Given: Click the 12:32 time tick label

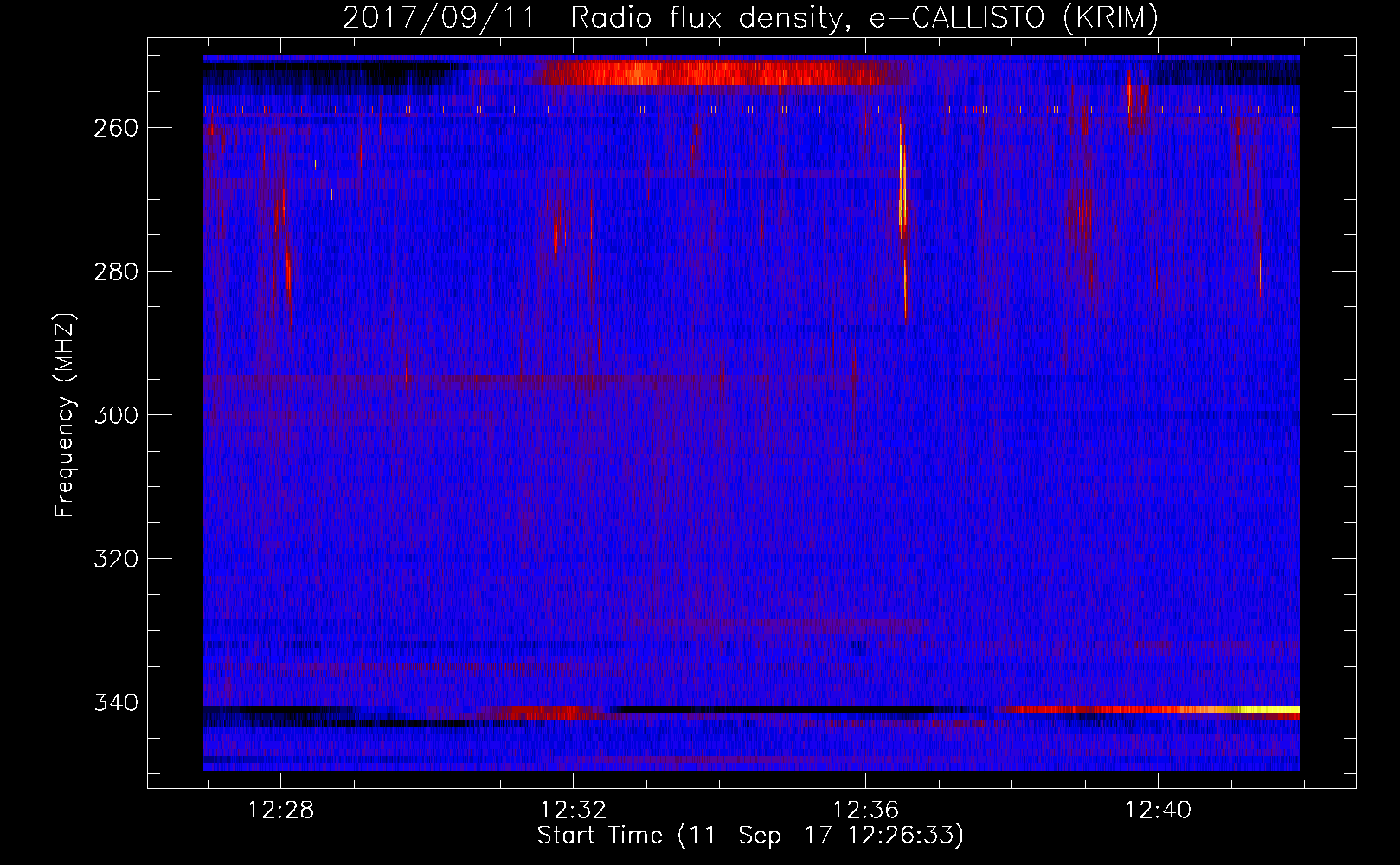Looking at the screenshot, I should [574, 811].
